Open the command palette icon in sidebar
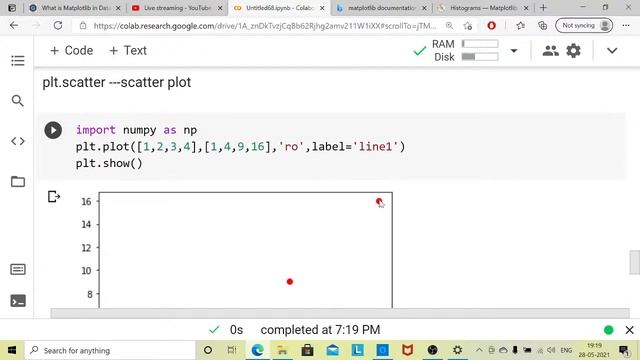640x360 pixels. pyautogui.click(x=18, y=269)
